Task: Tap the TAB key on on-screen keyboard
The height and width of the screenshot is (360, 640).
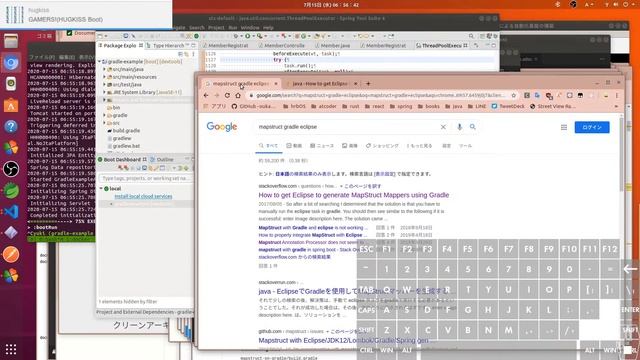Action: [366, 289]
